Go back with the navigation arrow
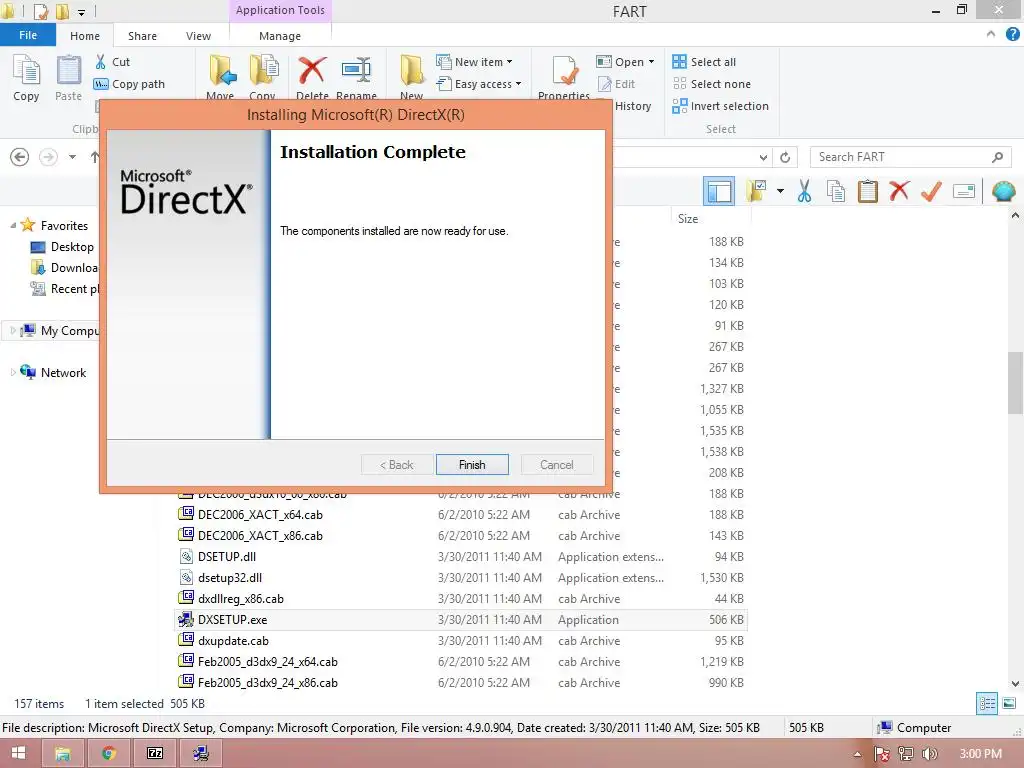The width and height of the screenshot is (1024, 768). (x=20, y=157)
